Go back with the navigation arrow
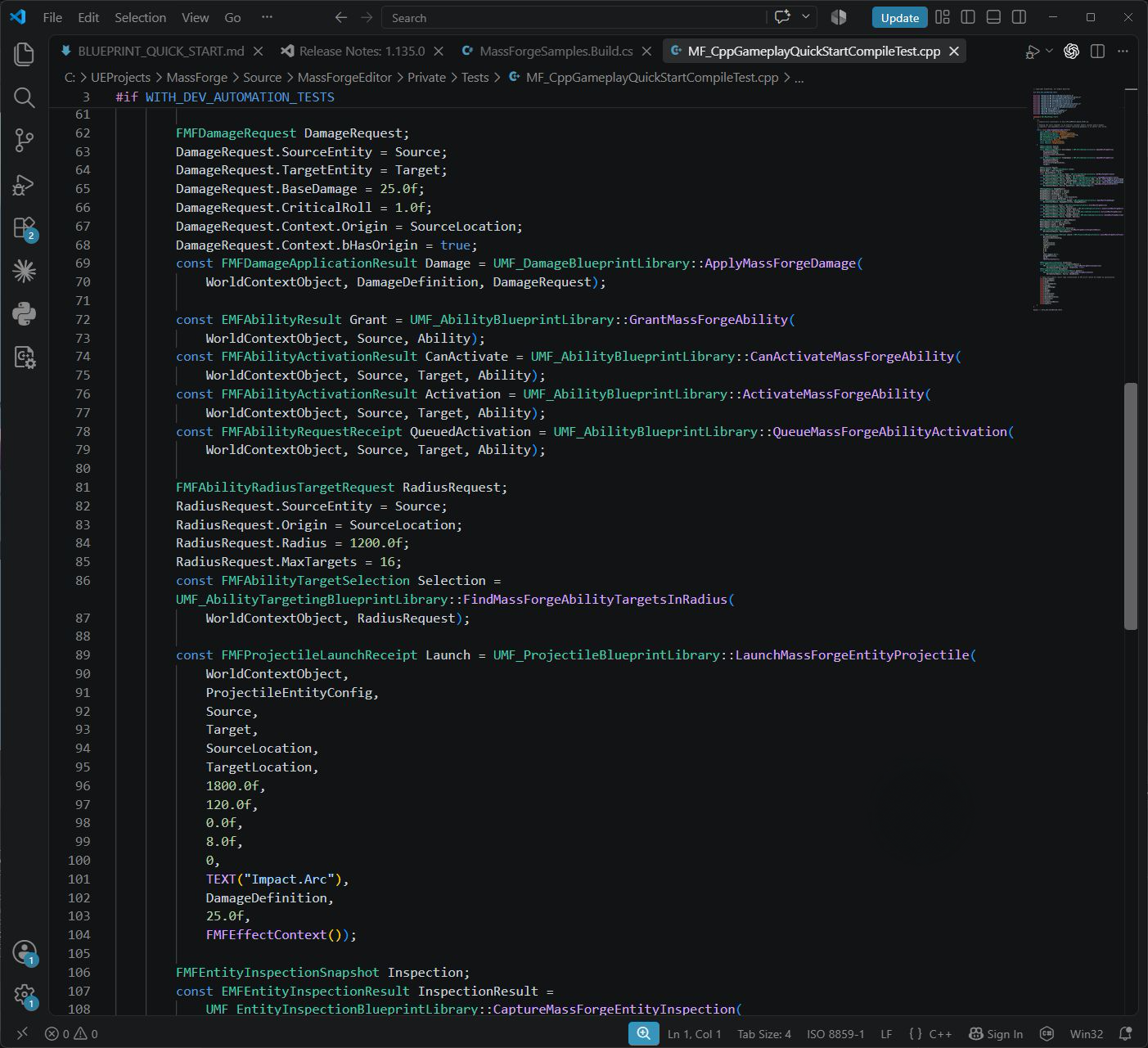 pos(341,17)
